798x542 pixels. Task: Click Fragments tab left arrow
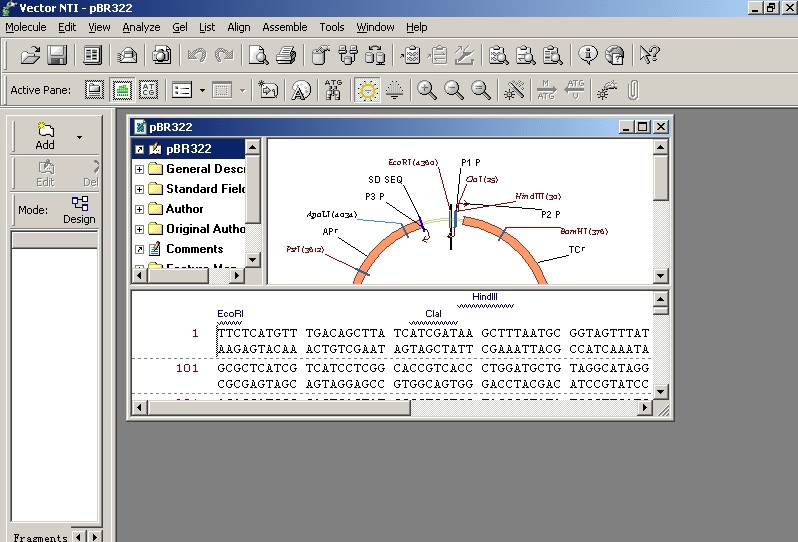78,536
